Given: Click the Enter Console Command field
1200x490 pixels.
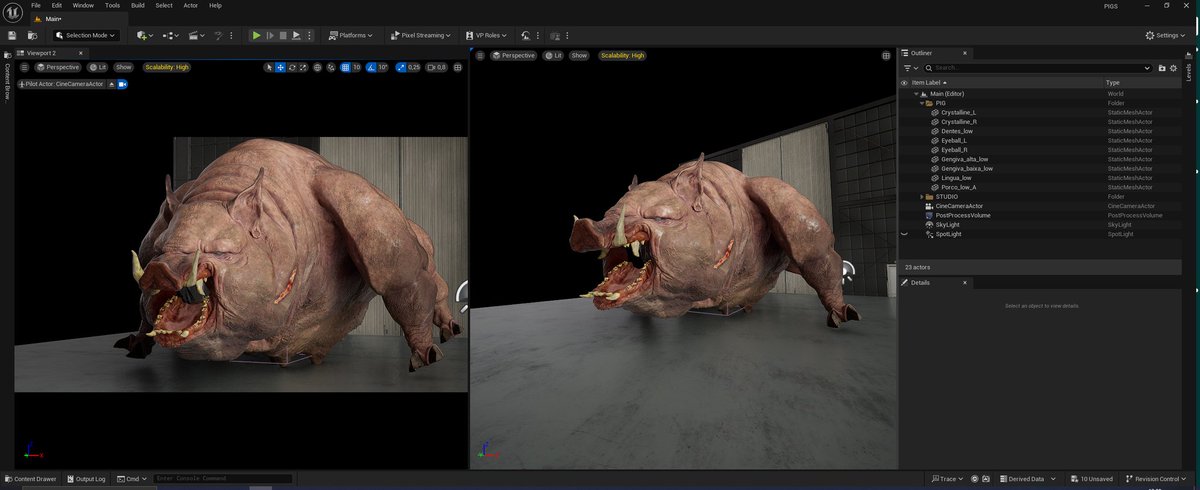Looking at the screenshot, I should coord(222,479).
